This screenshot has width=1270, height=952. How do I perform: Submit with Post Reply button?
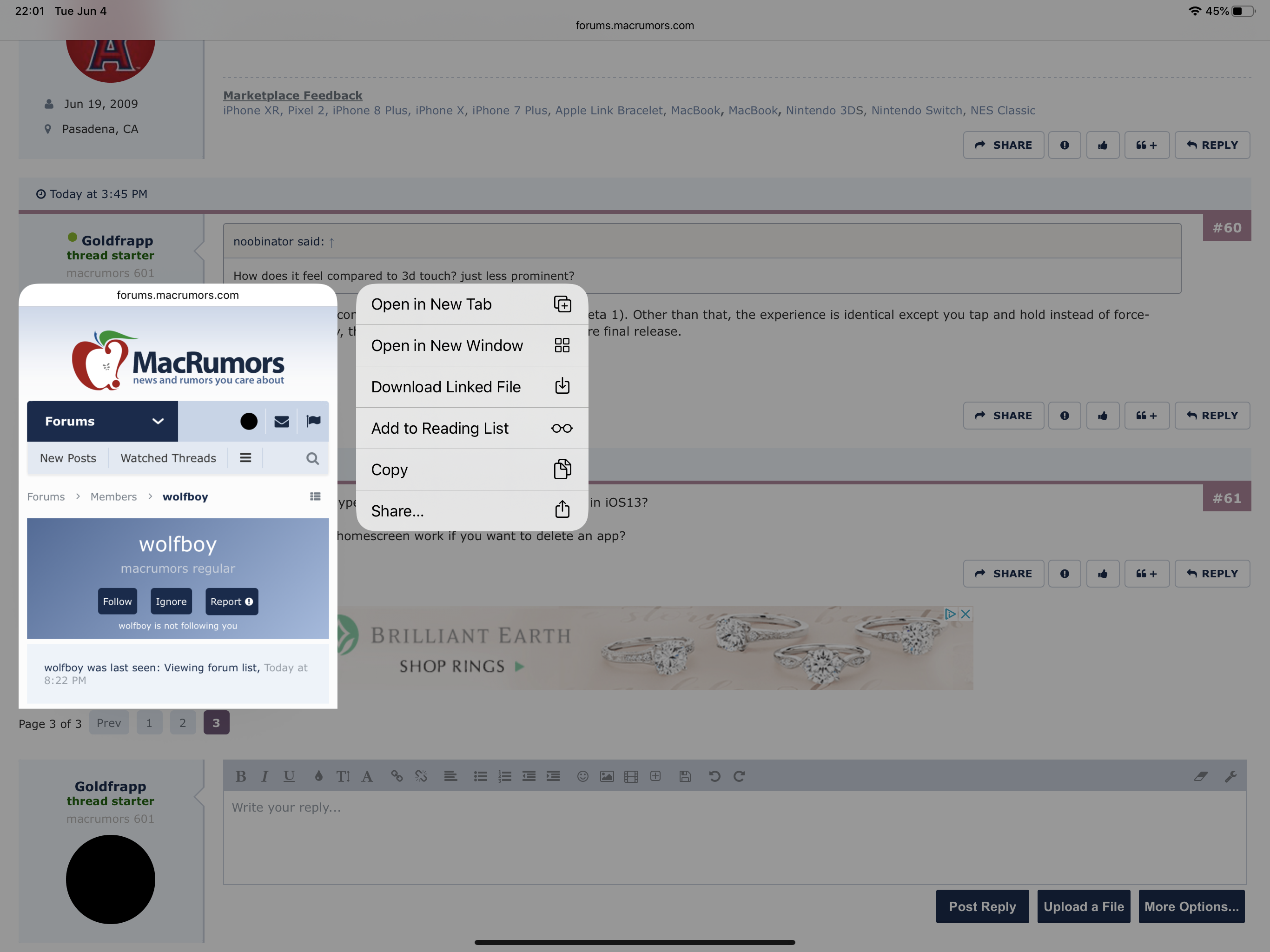(982, 906)
